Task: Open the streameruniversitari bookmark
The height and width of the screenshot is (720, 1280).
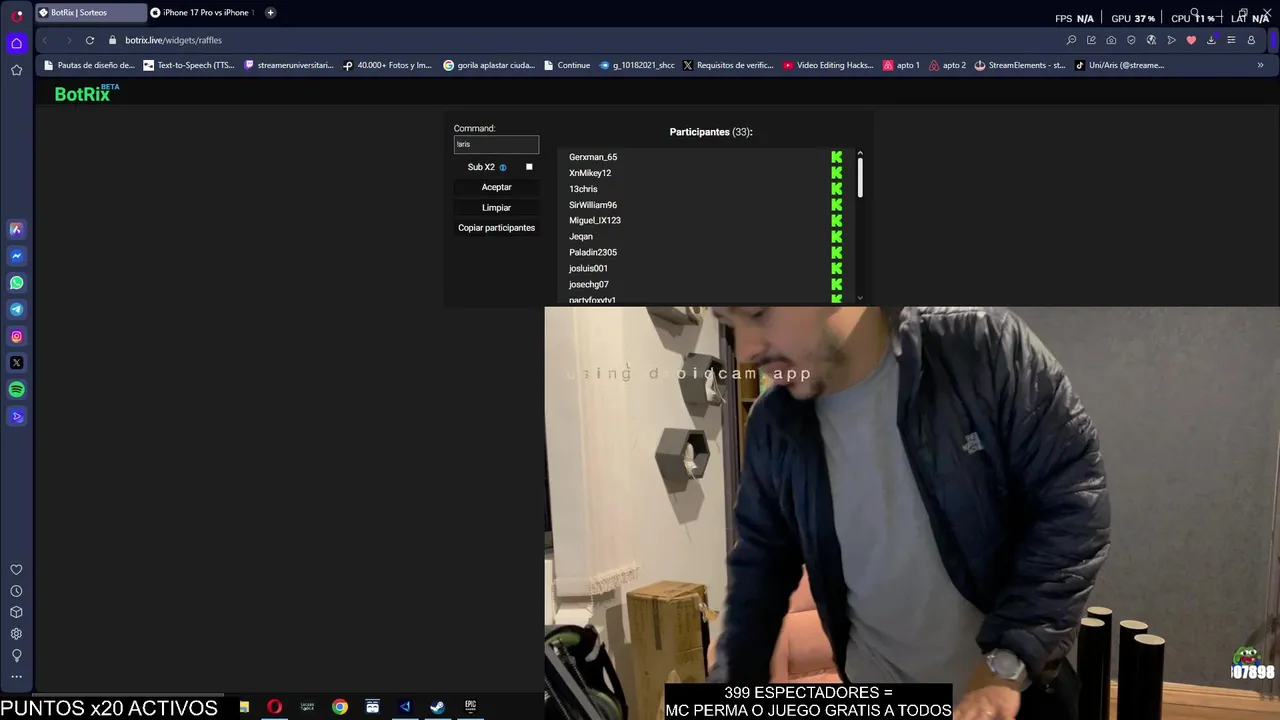Action: 289,65
